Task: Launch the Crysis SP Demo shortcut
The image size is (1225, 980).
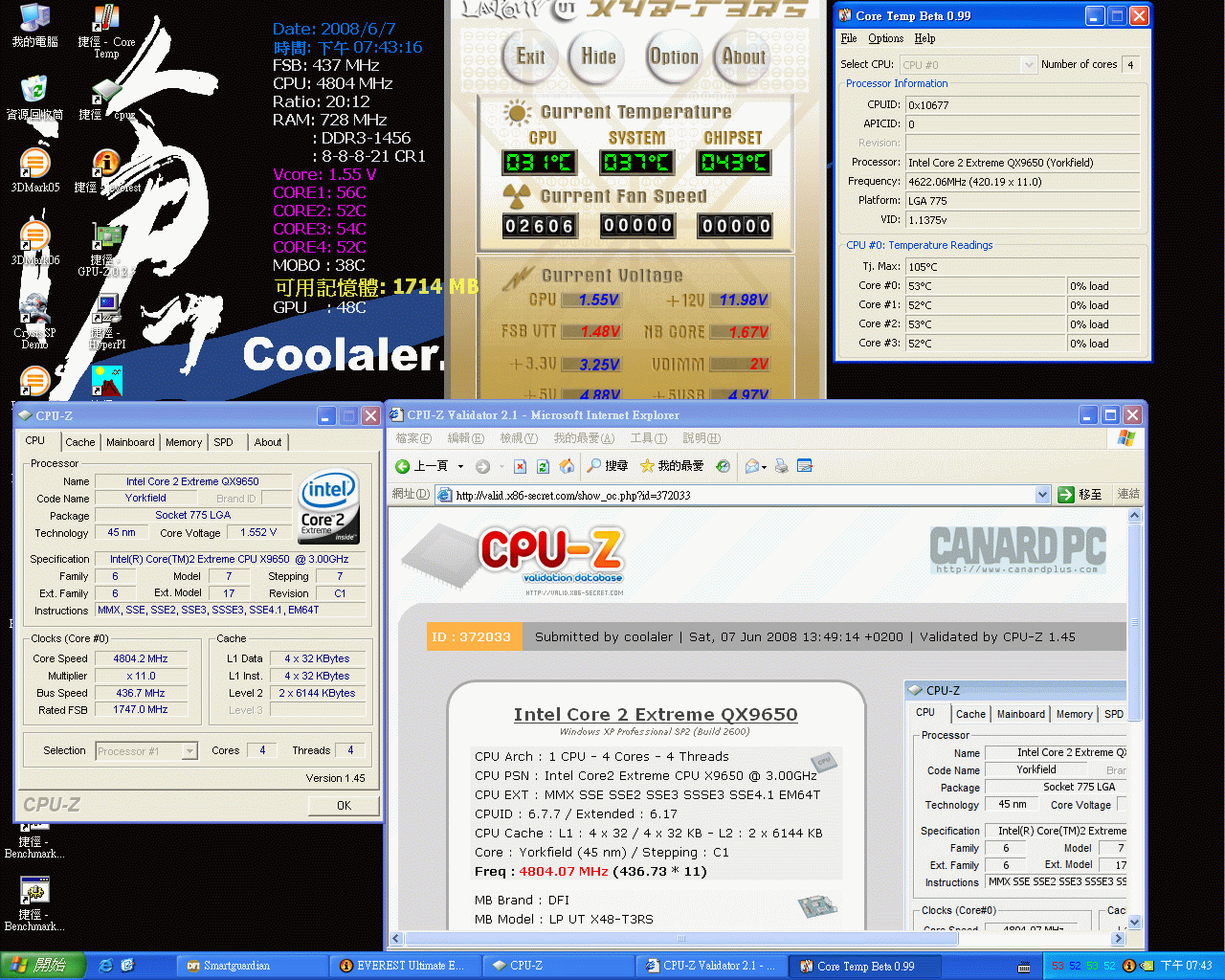Action: (34, 322)
